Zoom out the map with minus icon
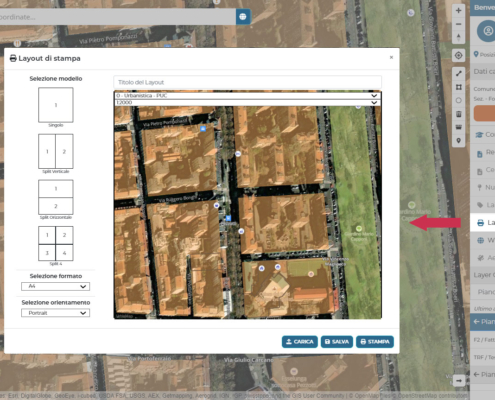The width and height of the screenshot is (495, 400). click(458, 24)
